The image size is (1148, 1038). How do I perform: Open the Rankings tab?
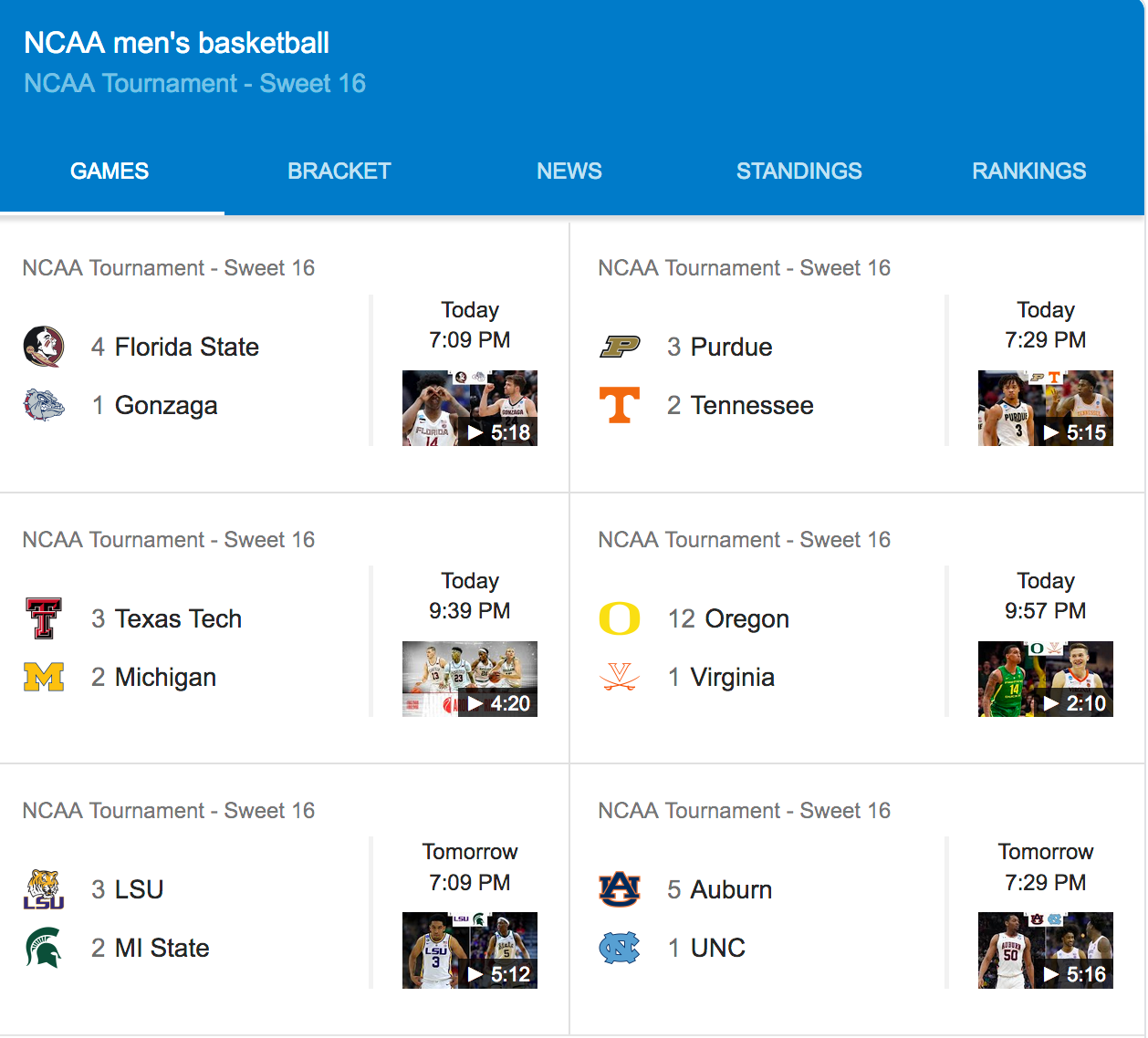click(x=1029, y=171)
